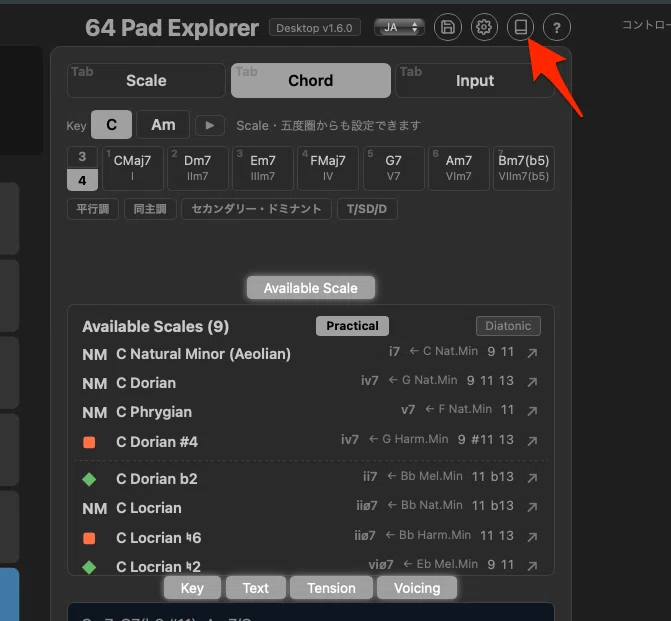Image resolution: width=671 pixels, height=621 pixels.
Task: Click the question mark help icon
Action: coord(557,27)
